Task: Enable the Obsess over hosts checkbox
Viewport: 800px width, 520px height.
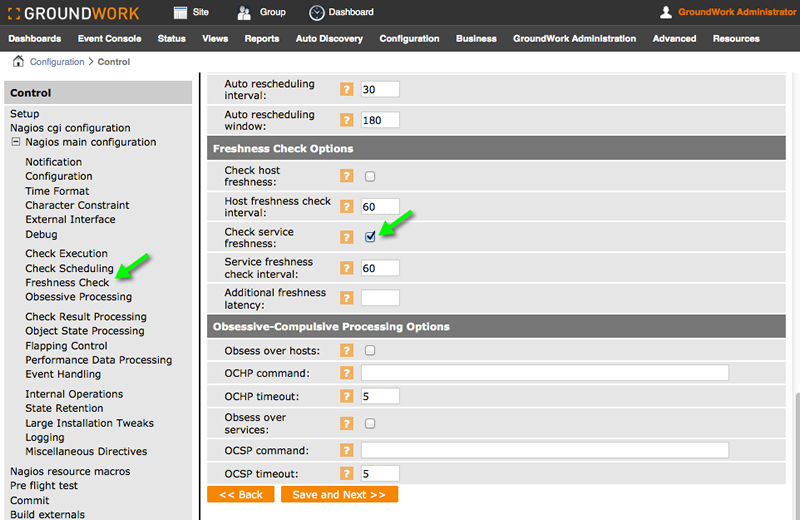Action: click(x=370, y=350)
